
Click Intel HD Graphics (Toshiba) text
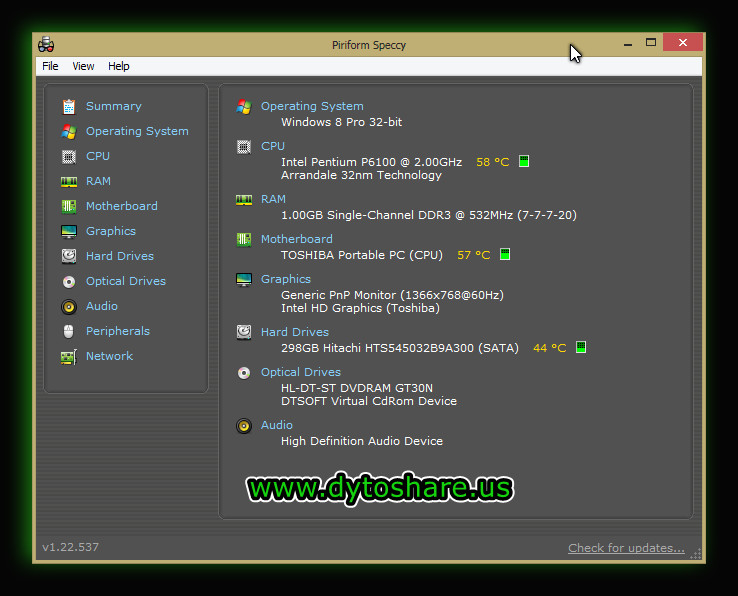pos(360,308)
